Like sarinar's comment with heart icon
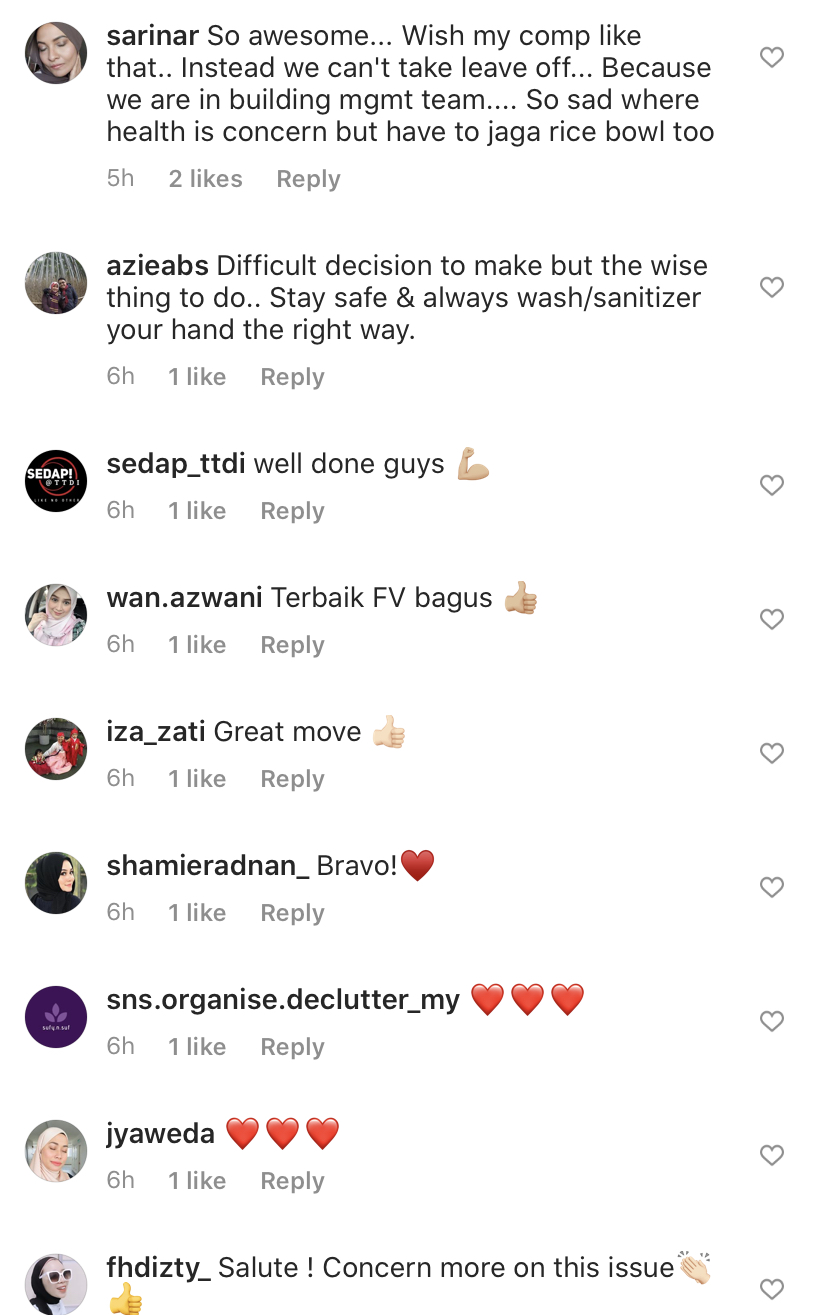The image size is (828, 1315). point(771,58)
